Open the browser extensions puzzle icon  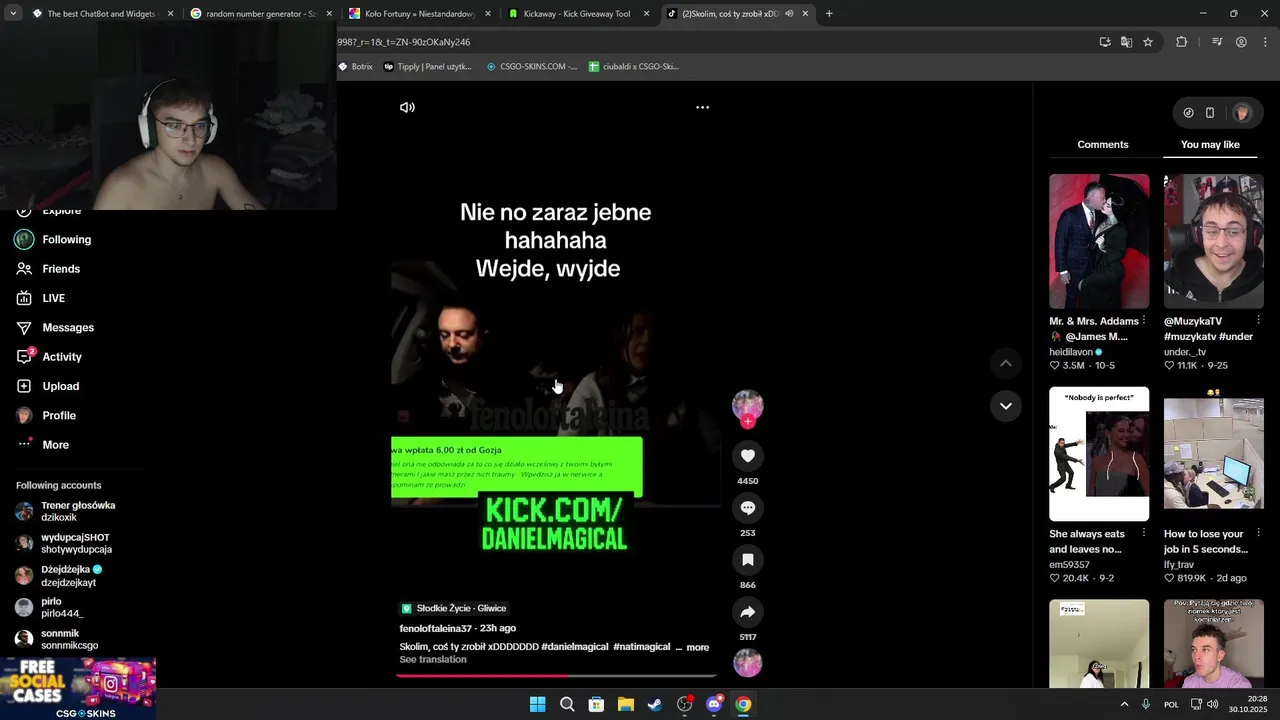click(1182, 42)
